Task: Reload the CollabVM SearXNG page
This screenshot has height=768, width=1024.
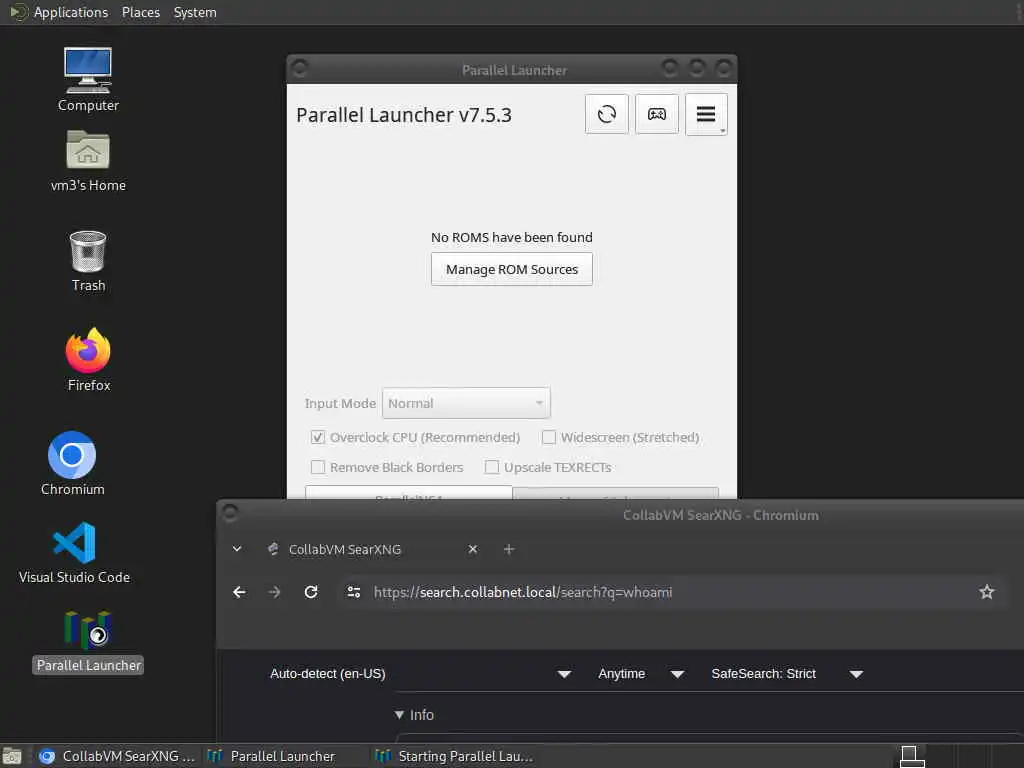Action: point(311,592)
